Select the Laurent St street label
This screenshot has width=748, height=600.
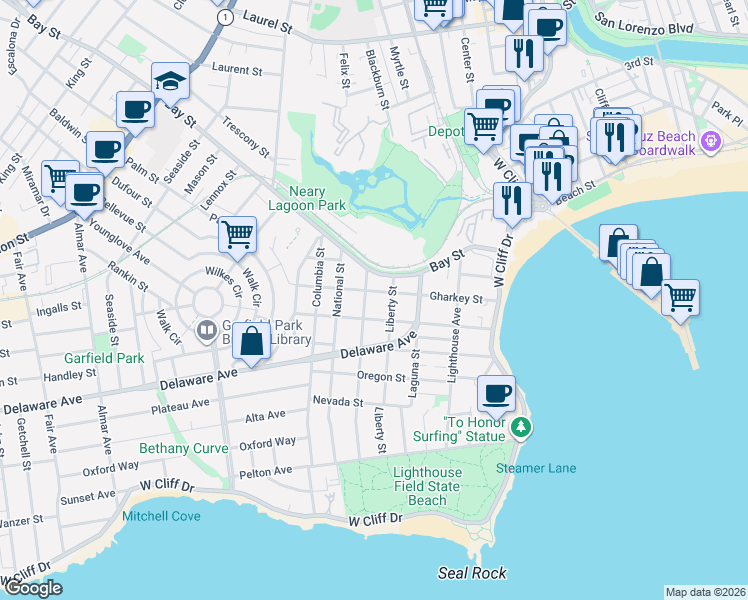(x=237, y=69)
